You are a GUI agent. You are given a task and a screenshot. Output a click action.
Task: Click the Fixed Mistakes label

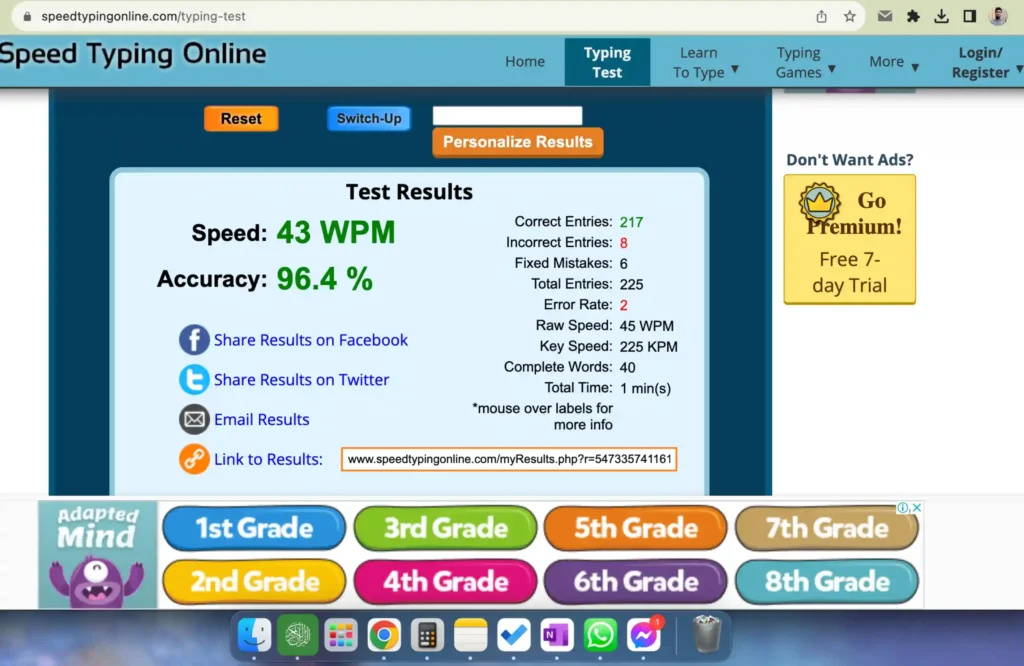(563, 263)
